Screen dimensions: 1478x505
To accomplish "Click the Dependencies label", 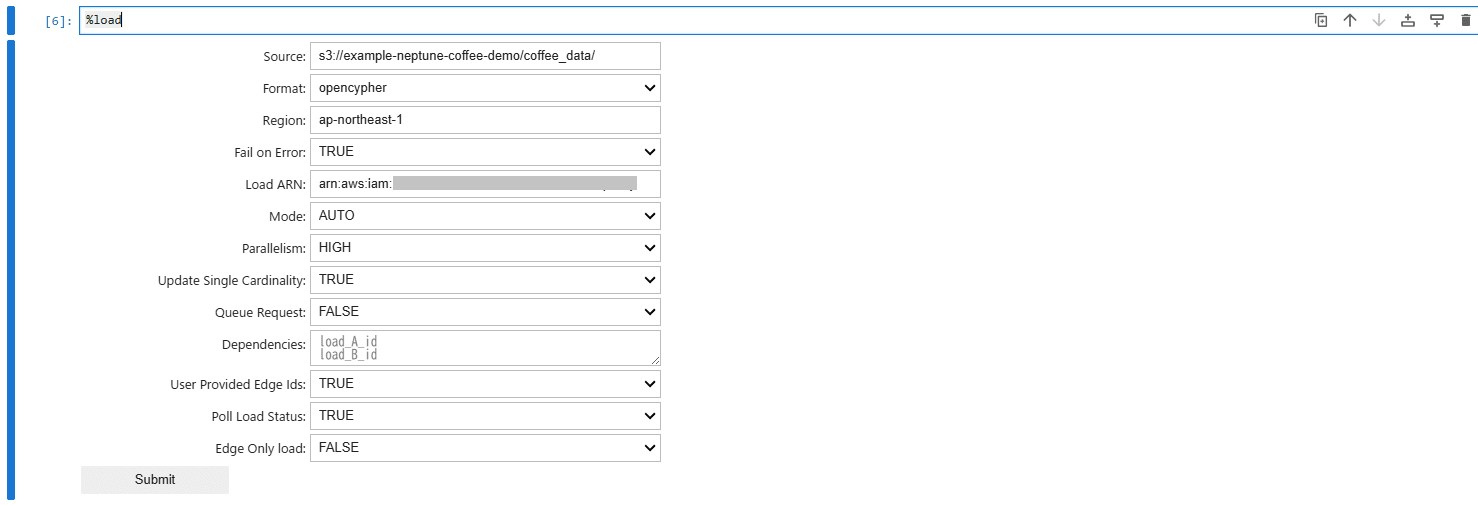I will tap(264, 345).
